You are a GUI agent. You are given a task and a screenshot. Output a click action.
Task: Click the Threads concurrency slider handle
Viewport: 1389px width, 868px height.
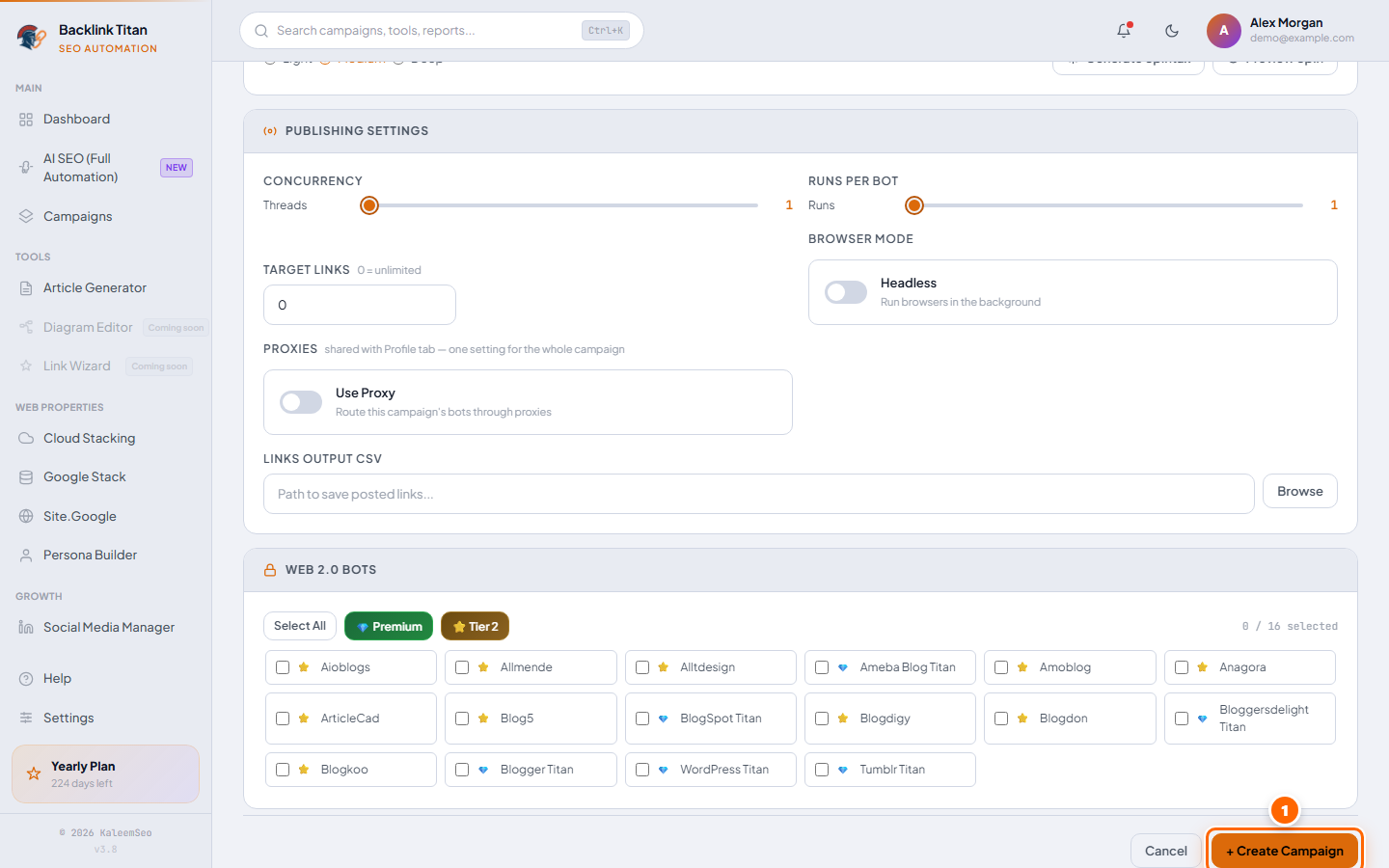[369, 205]
